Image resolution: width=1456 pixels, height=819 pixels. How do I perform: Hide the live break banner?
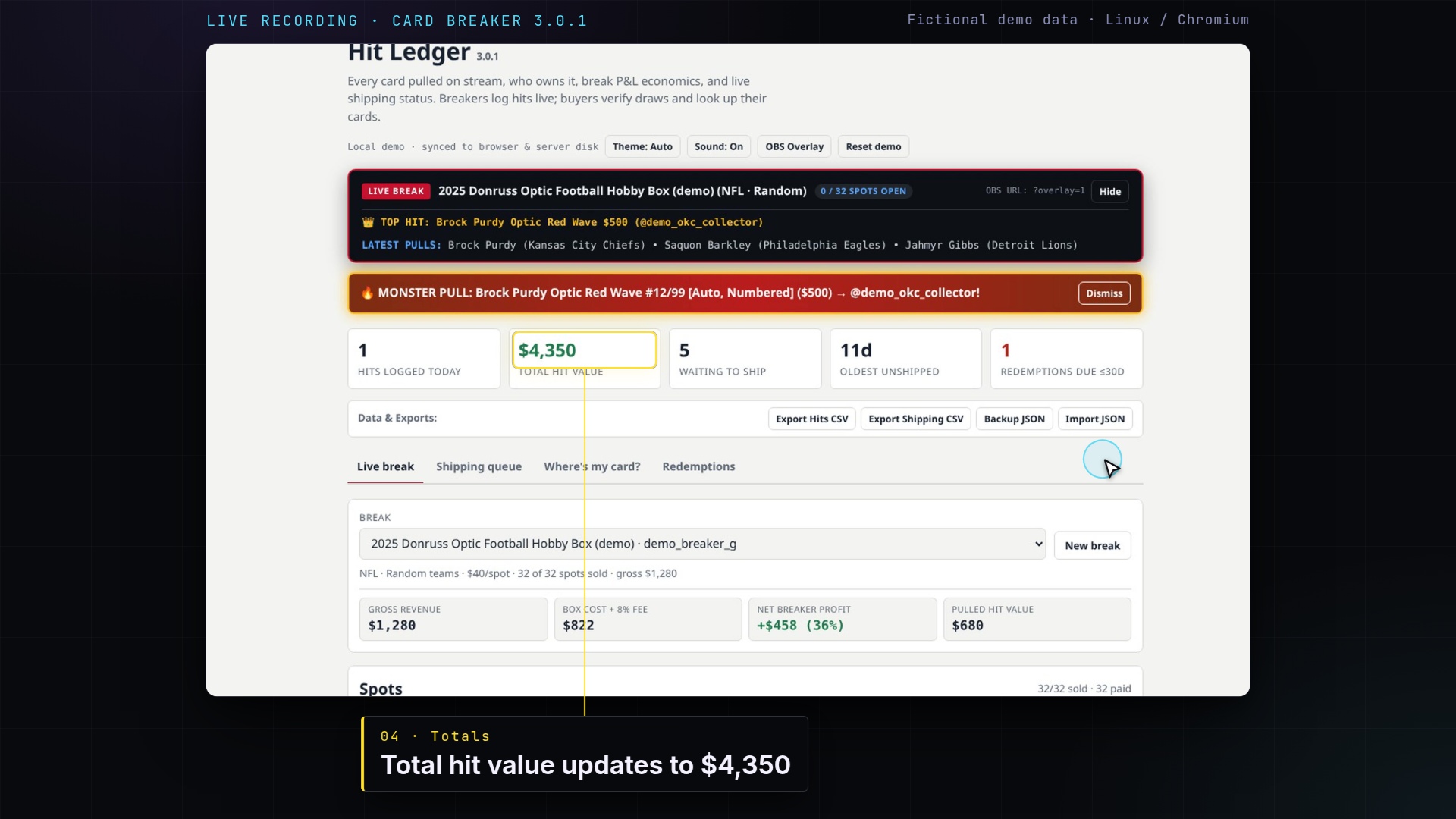[1109, 191]
